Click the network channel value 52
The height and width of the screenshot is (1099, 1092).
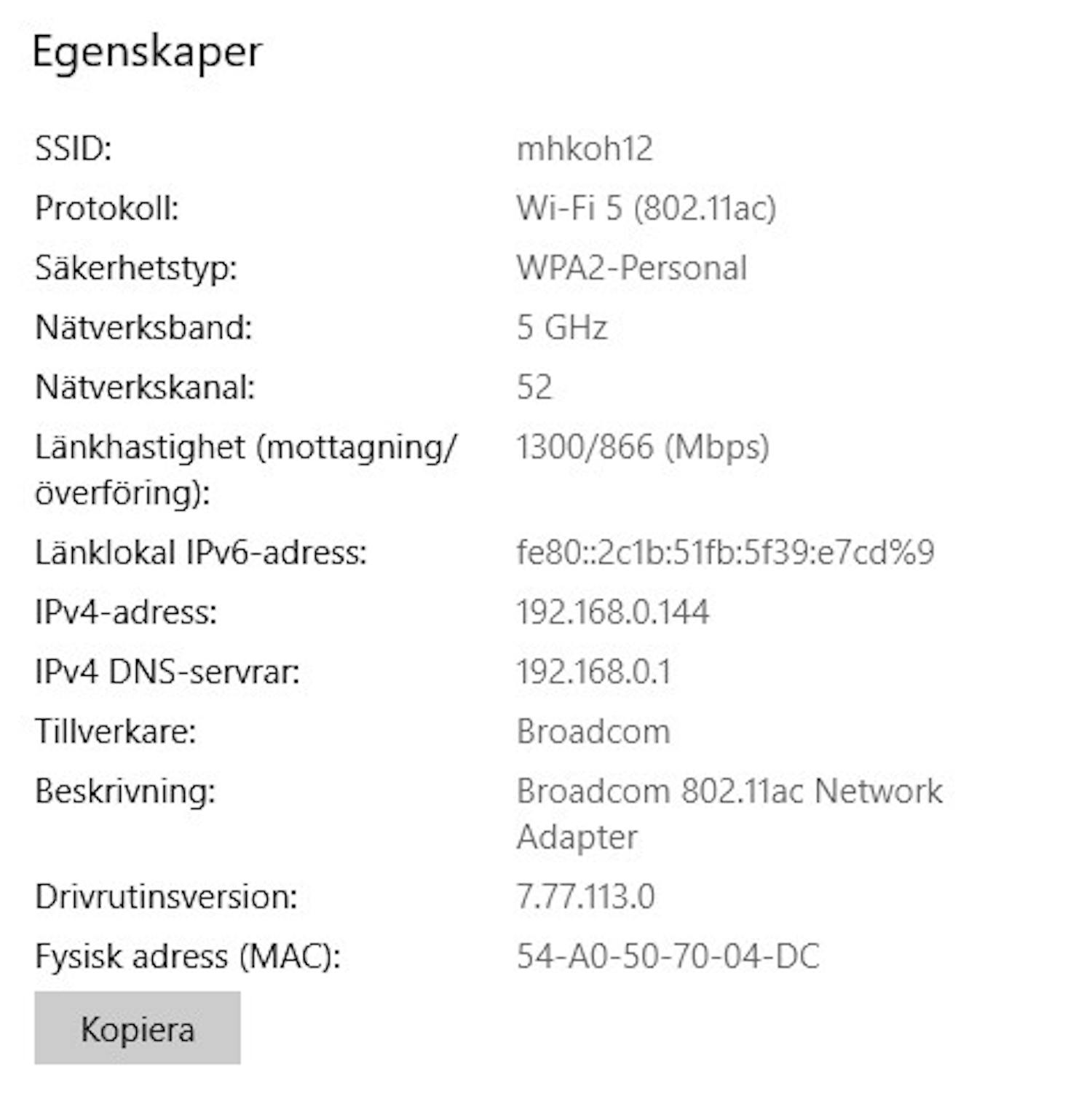pos(534,387)
